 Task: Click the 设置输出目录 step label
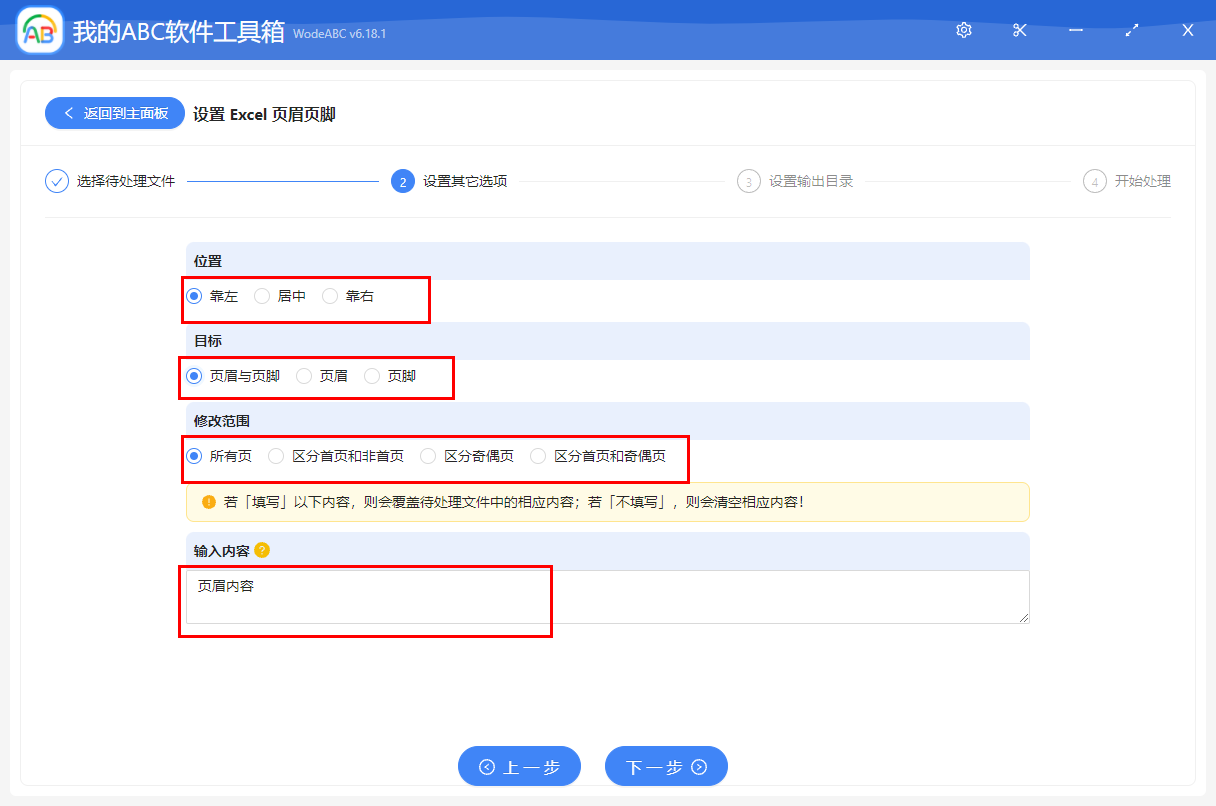[811, 181]
